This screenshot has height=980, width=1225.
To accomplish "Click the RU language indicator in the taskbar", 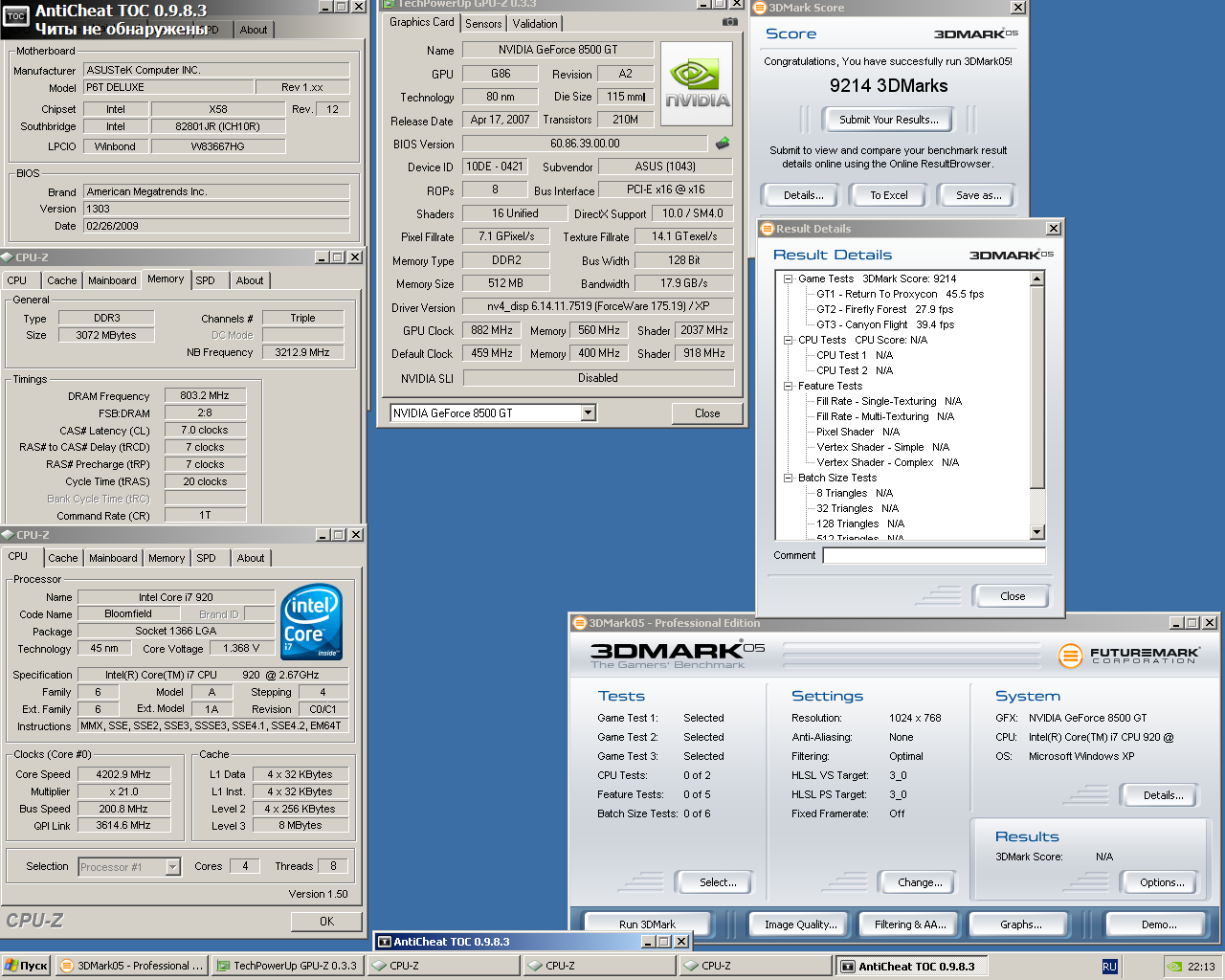I will [1109, 967].
